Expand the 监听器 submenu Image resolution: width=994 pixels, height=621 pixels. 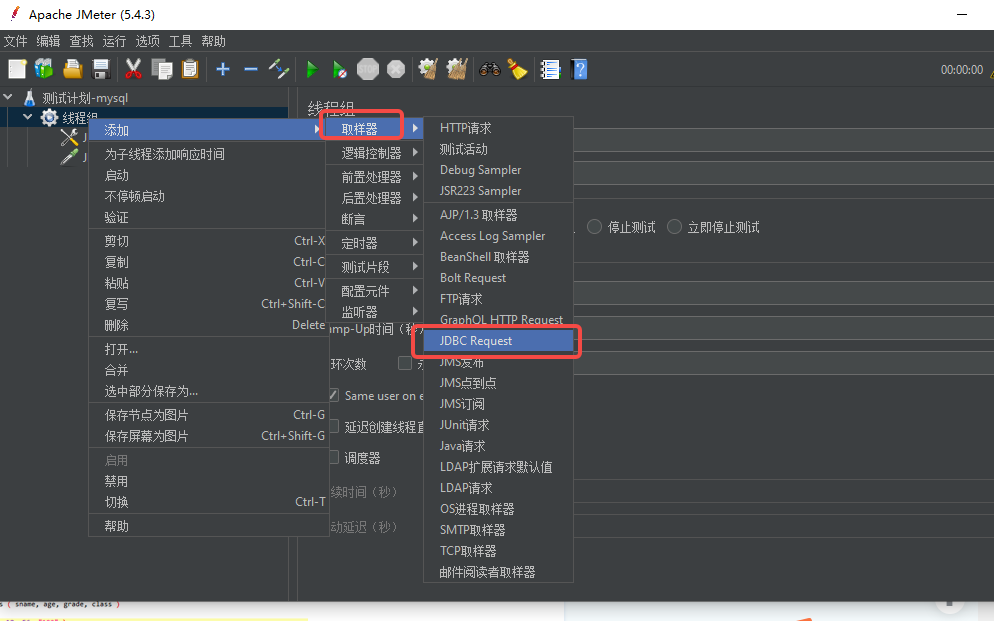[x=374, y=312]
